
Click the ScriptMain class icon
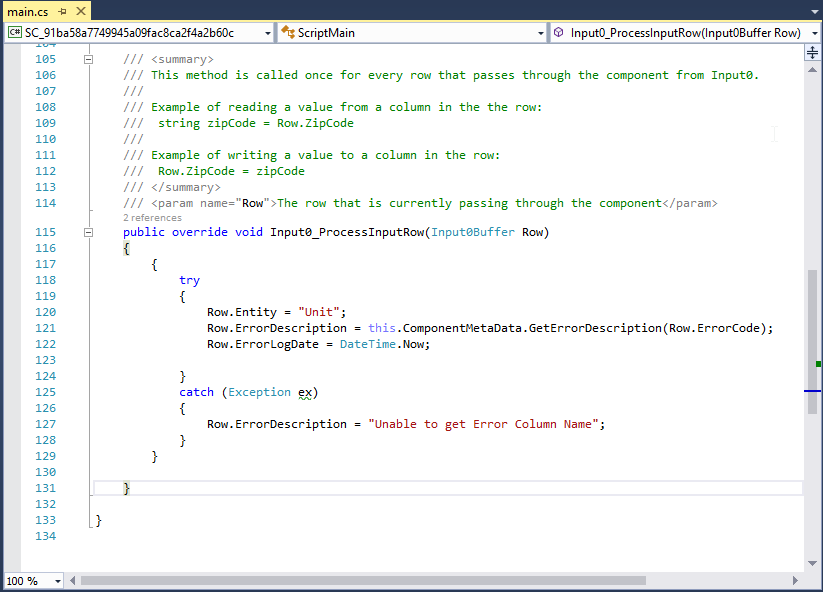pyautogui.click(x=288, y=33)
